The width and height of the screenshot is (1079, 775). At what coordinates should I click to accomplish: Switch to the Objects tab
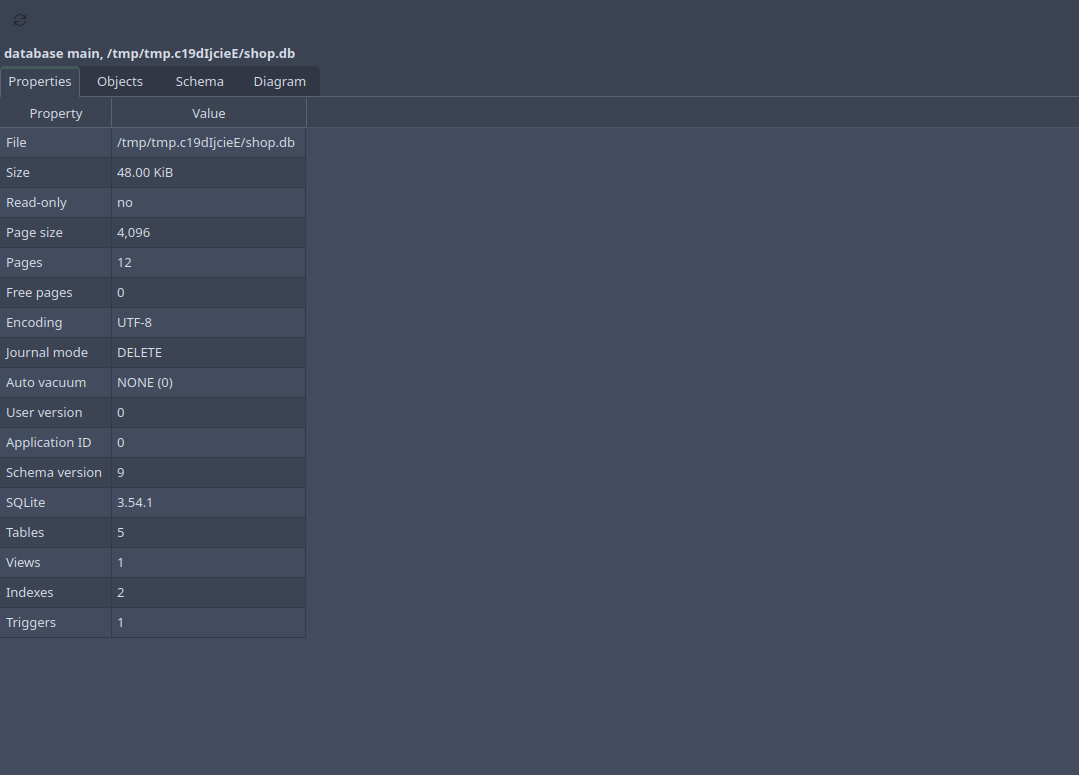(120, 81)
